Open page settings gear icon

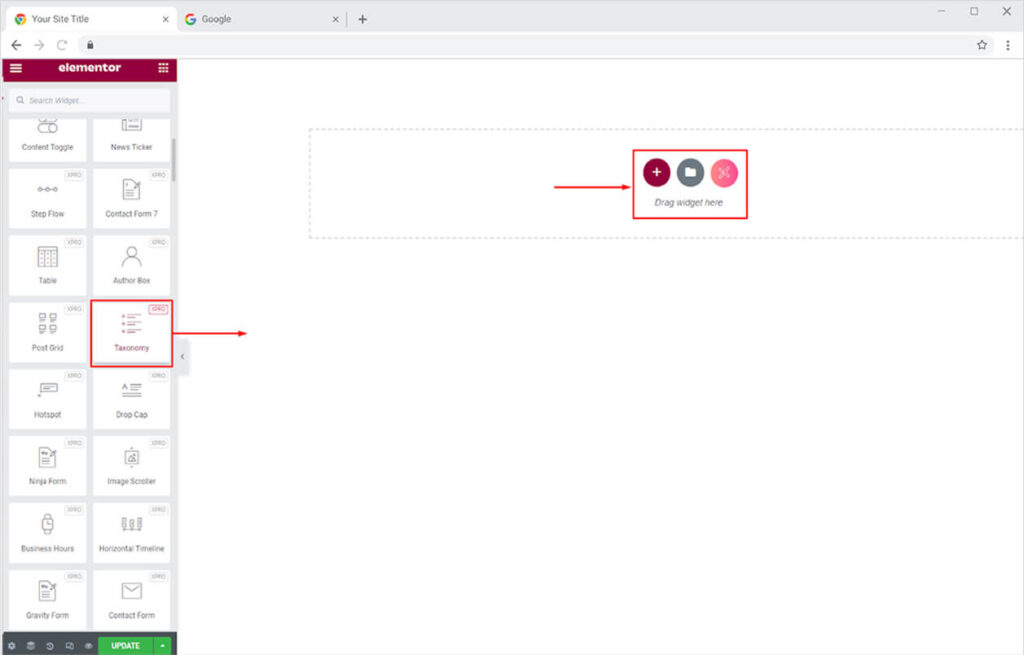coord(12,646)
